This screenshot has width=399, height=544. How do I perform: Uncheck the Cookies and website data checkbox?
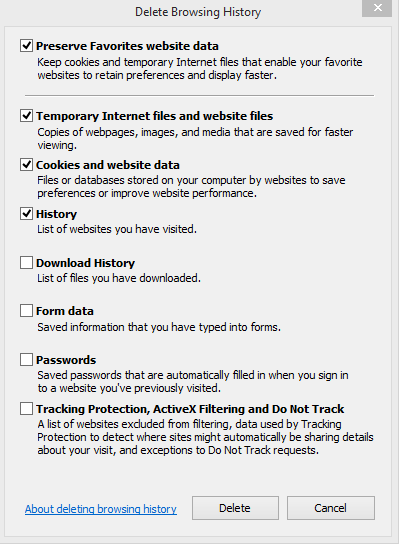(26, 164)
